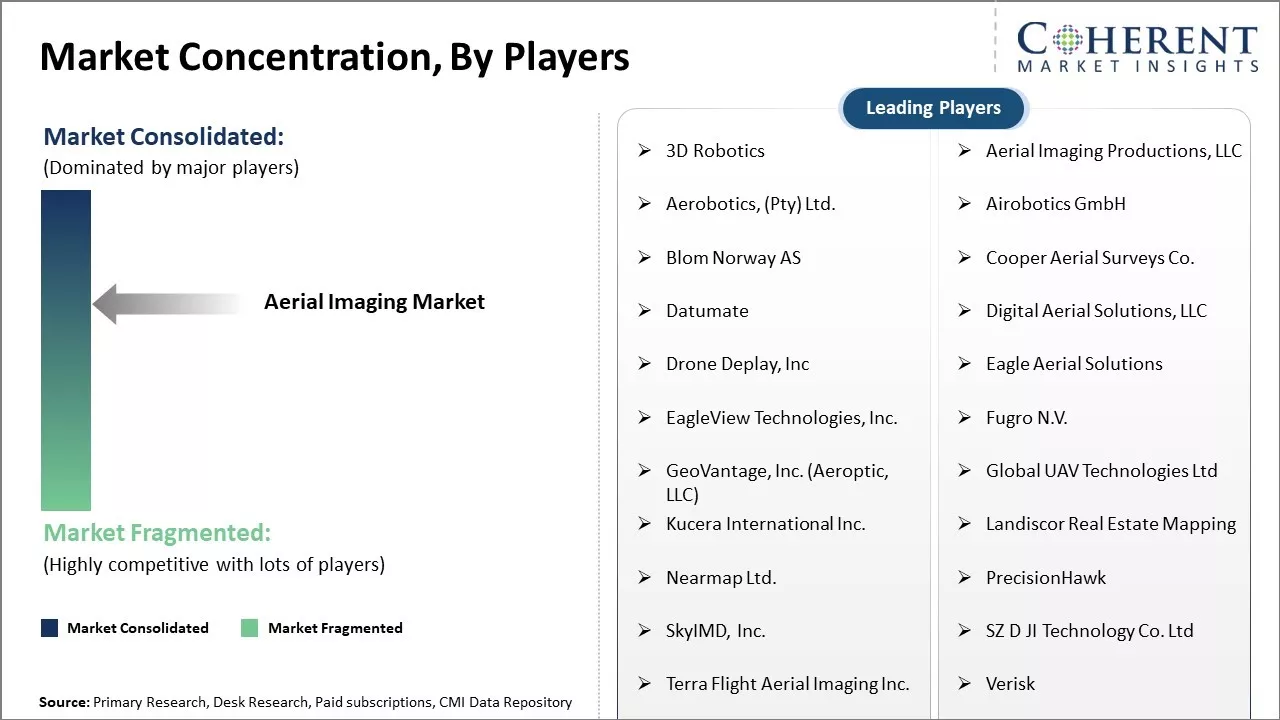
Task: Click the arrow bullet beside 3D Robotics
Action: pos(645,151)
